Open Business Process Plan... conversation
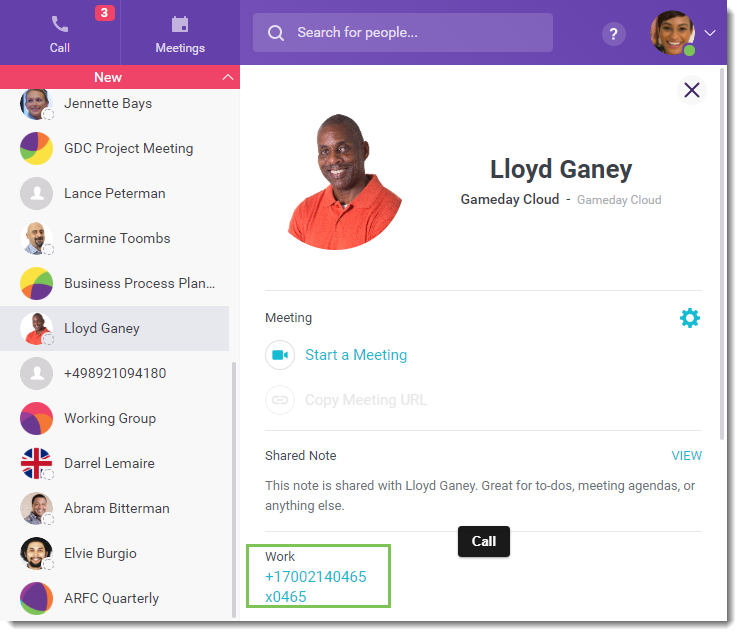Screen dimensions: 742x636 pyautogui.click(x=115, y=283)
